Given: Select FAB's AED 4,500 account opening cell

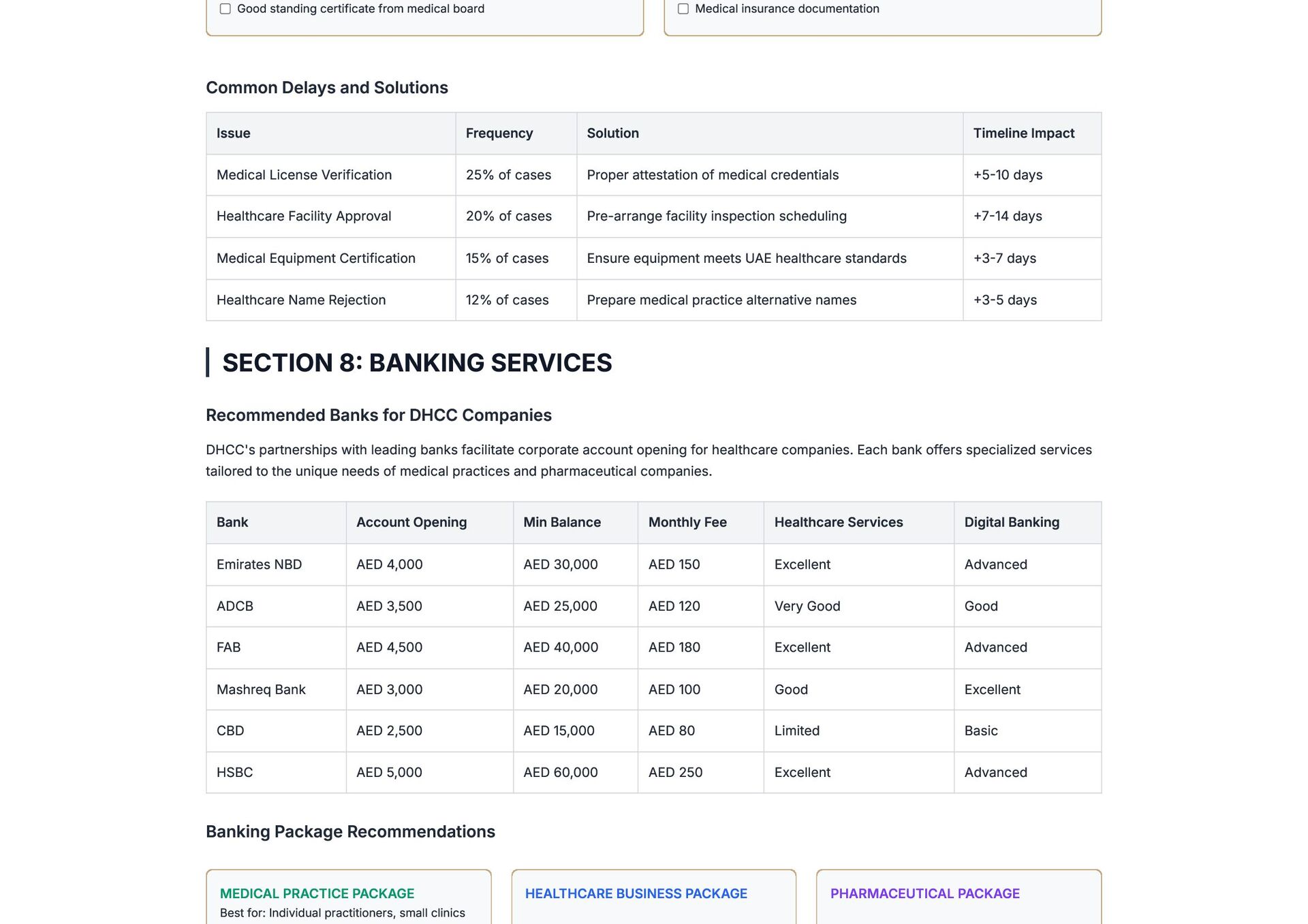Looking at the screenshot, I should pos(389,648).
